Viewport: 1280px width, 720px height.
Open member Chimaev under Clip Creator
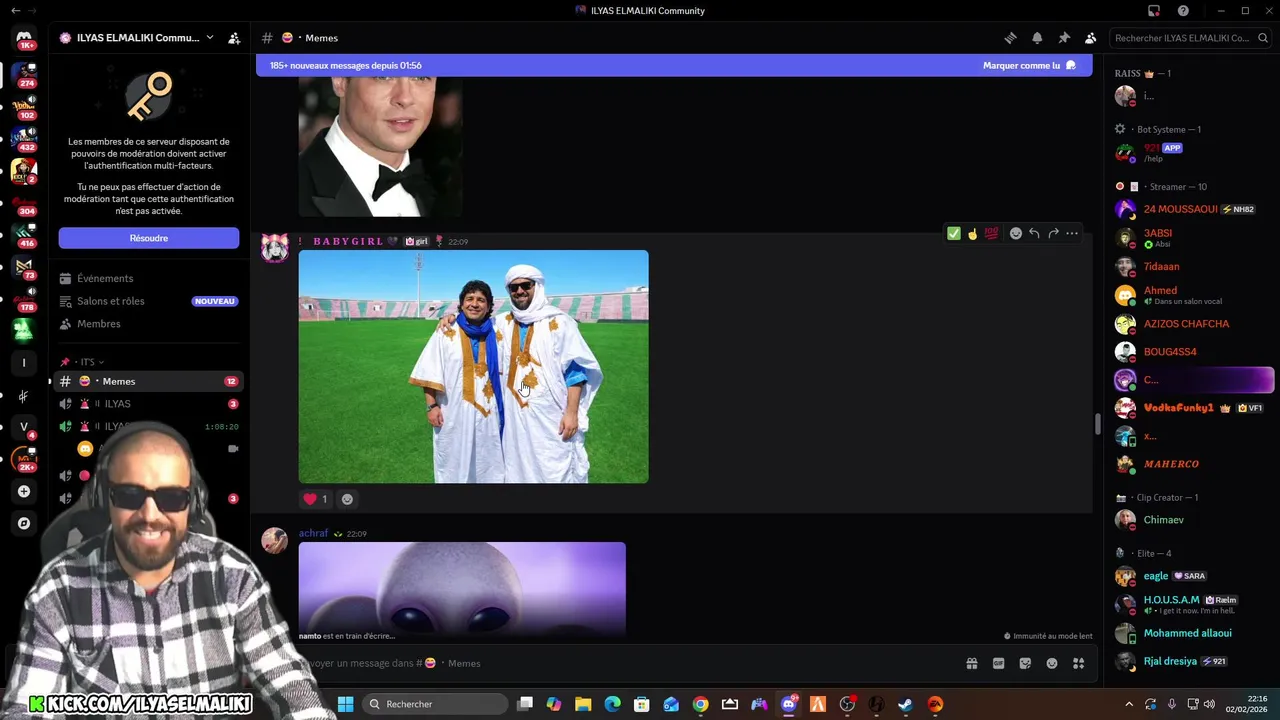(x=1193, y=520)
